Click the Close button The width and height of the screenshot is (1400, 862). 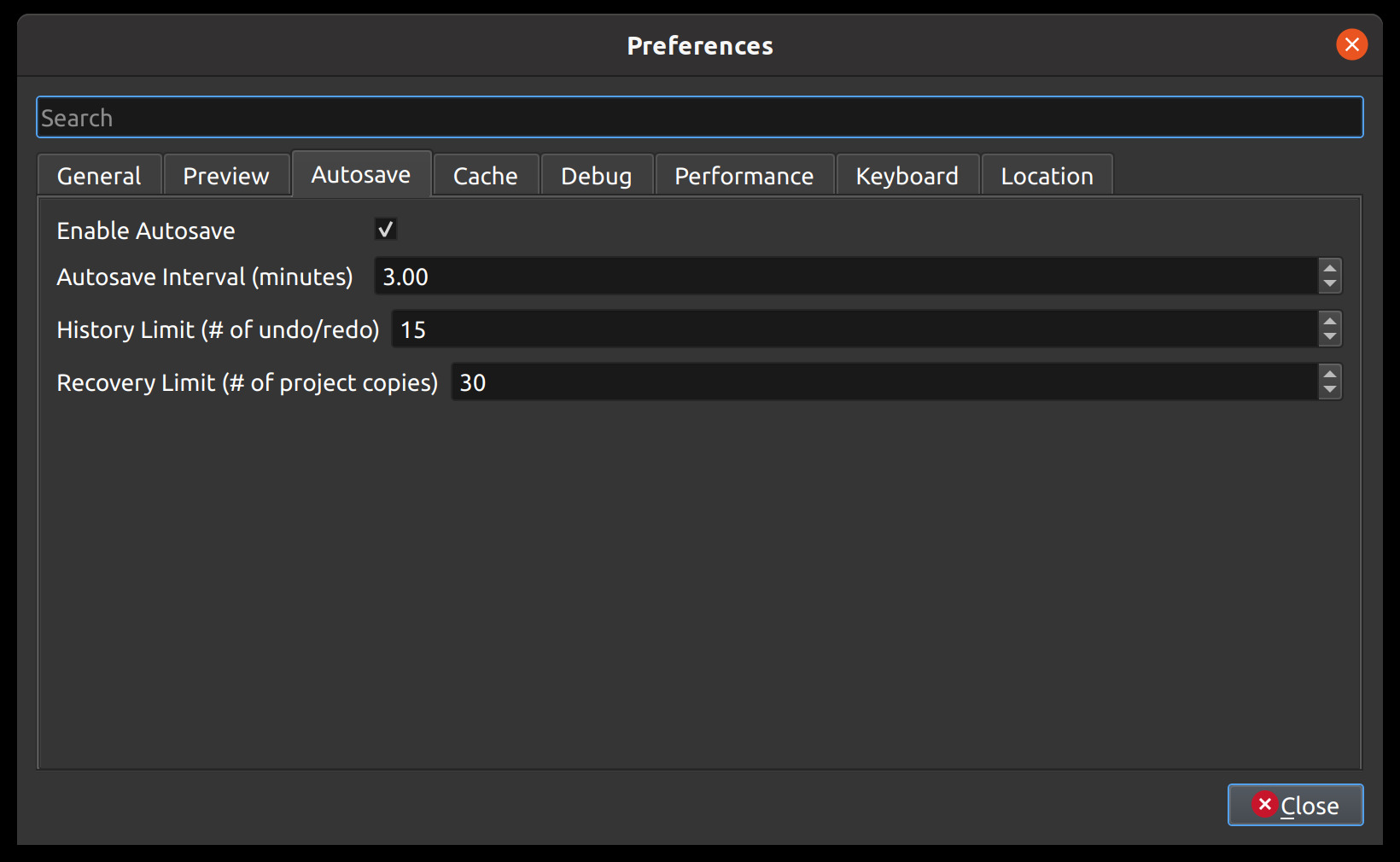tap(1294, 805)
